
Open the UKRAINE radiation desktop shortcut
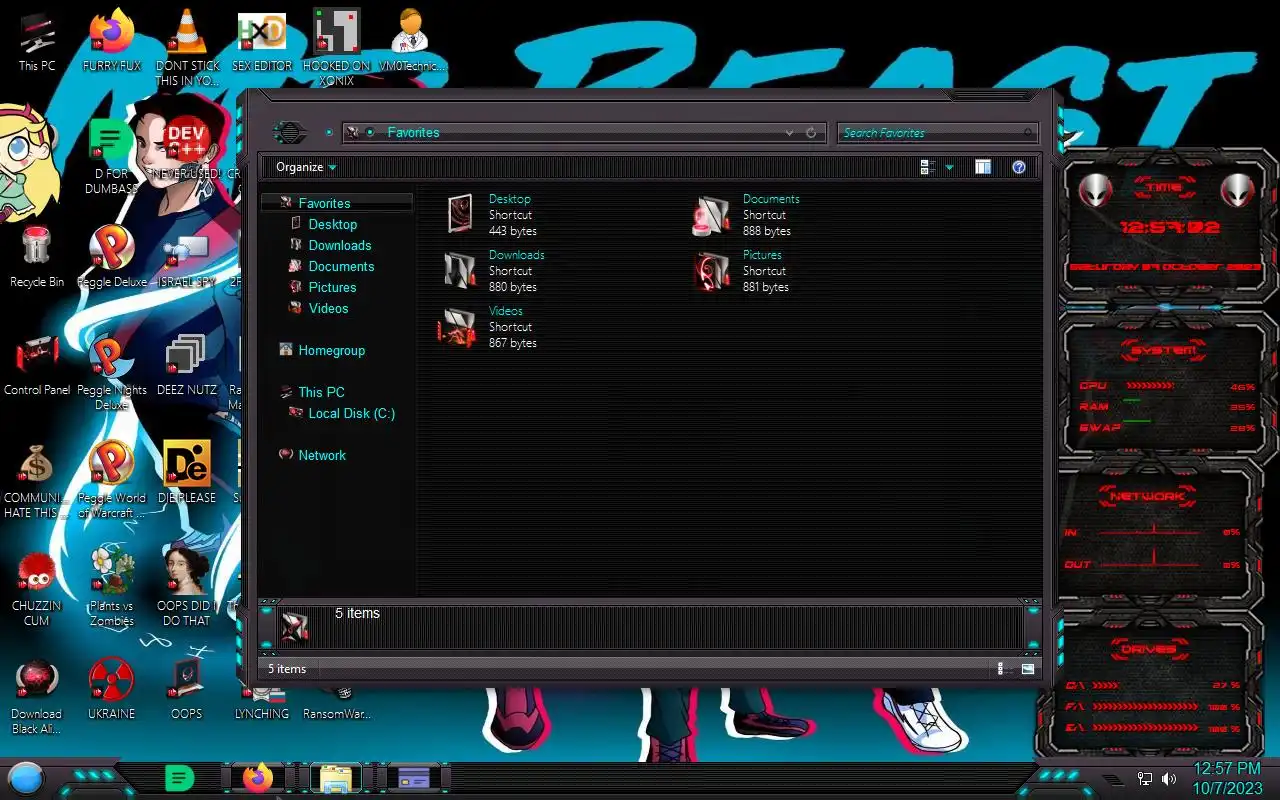point(111,690)
